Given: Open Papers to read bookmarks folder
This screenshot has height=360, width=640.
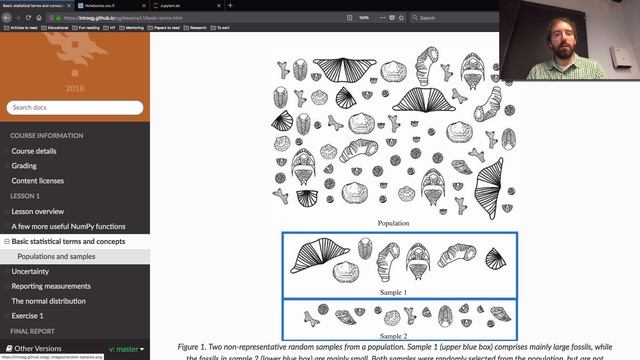Looking at the screenshot, I should tap(164, 28).
